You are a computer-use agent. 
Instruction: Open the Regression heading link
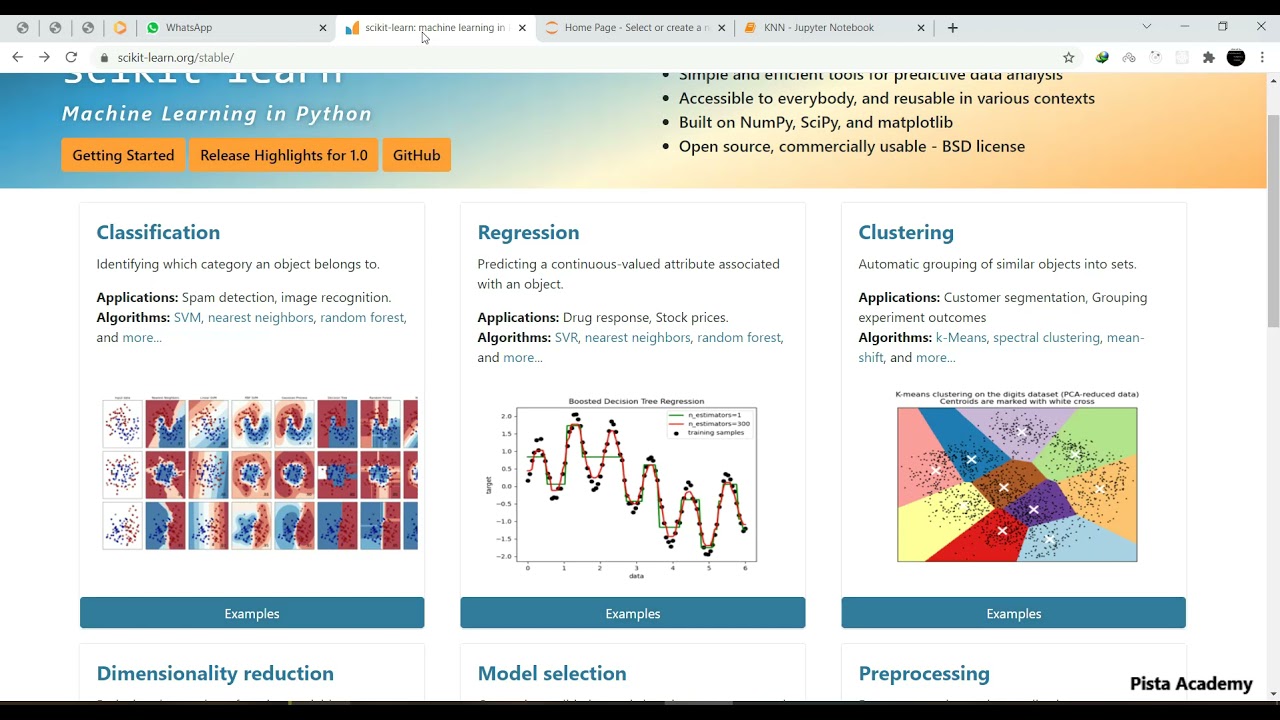(x=528, y=232)
